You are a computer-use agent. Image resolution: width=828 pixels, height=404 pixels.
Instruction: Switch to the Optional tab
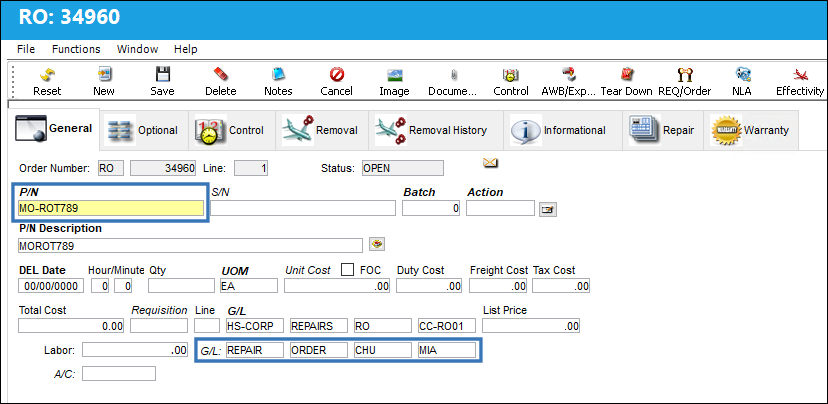[144, 130]
